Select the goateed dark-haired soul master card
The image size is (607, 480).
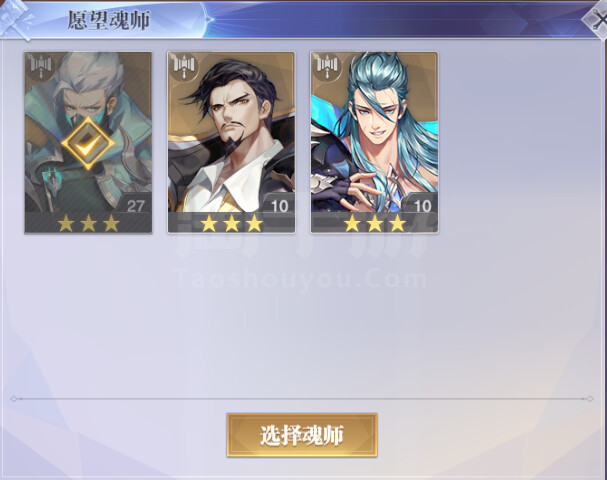(x=231, y=143)
